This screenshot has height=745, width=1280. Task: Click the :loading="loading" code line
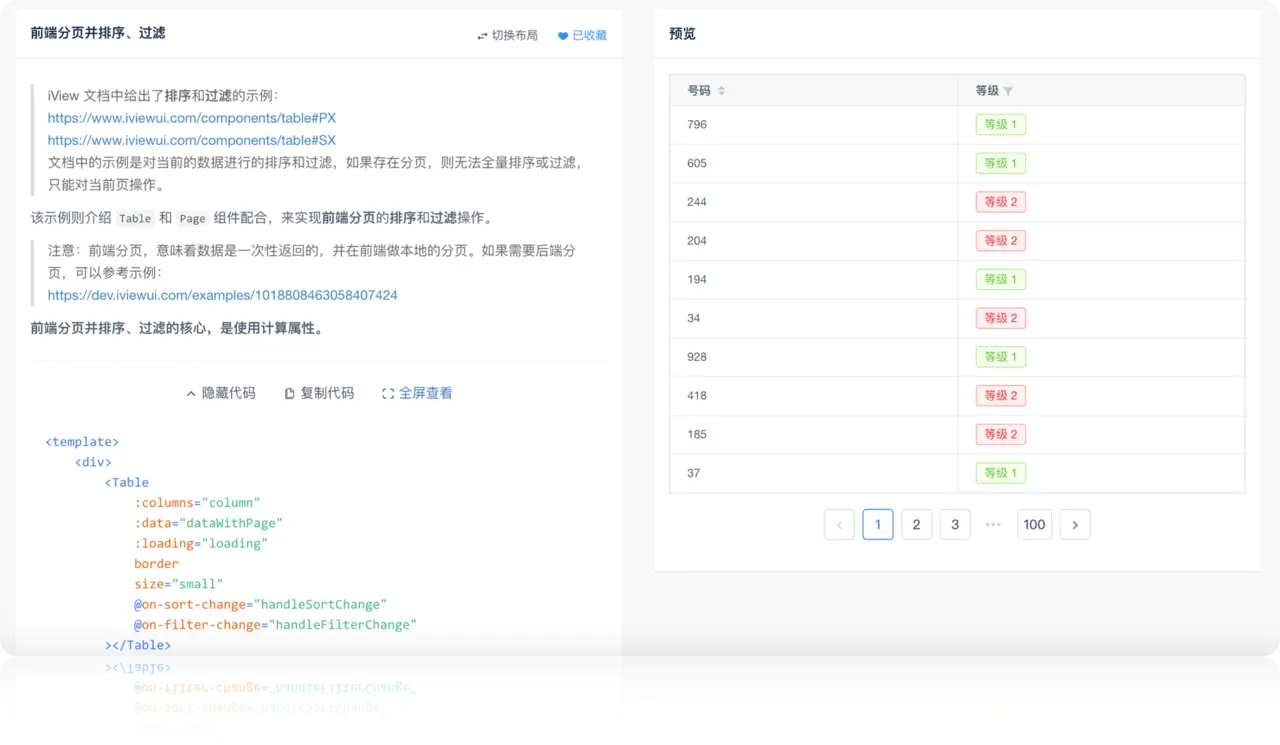(x=201, y=543)
